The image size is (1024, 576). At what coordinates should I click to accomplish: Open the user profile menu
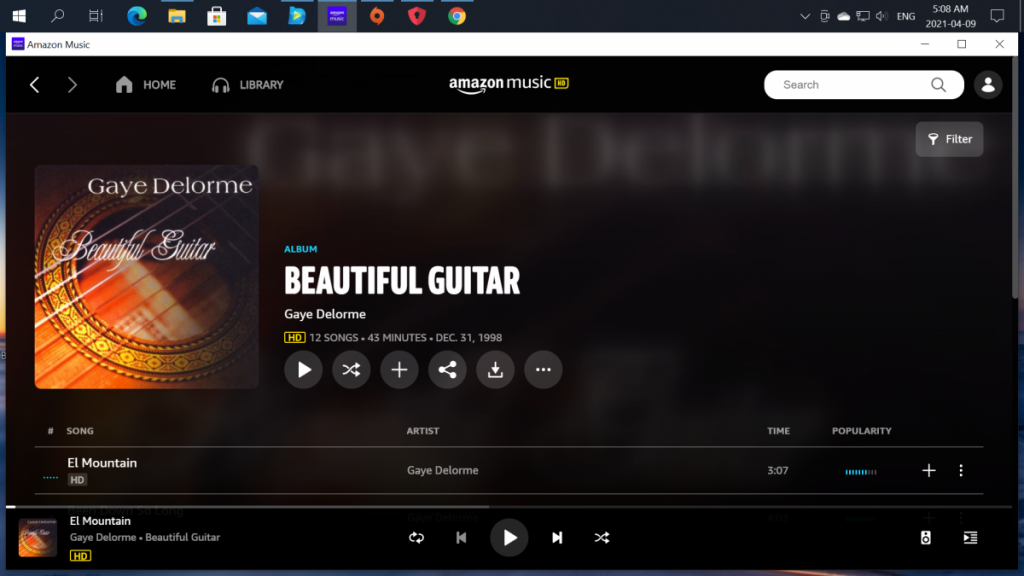988,85
